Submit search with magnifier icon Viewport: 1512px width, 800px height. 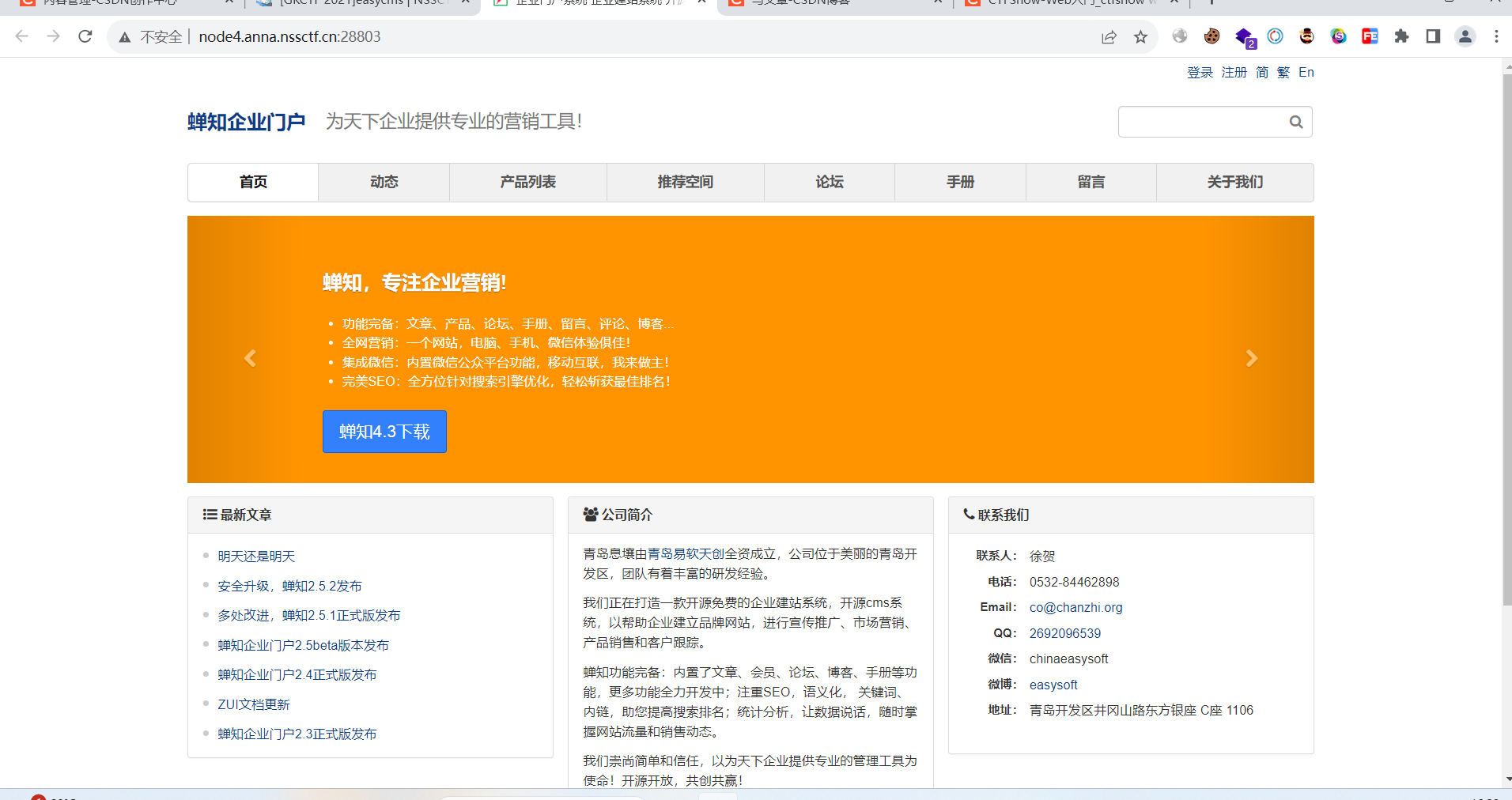(x=1296, y=122)
